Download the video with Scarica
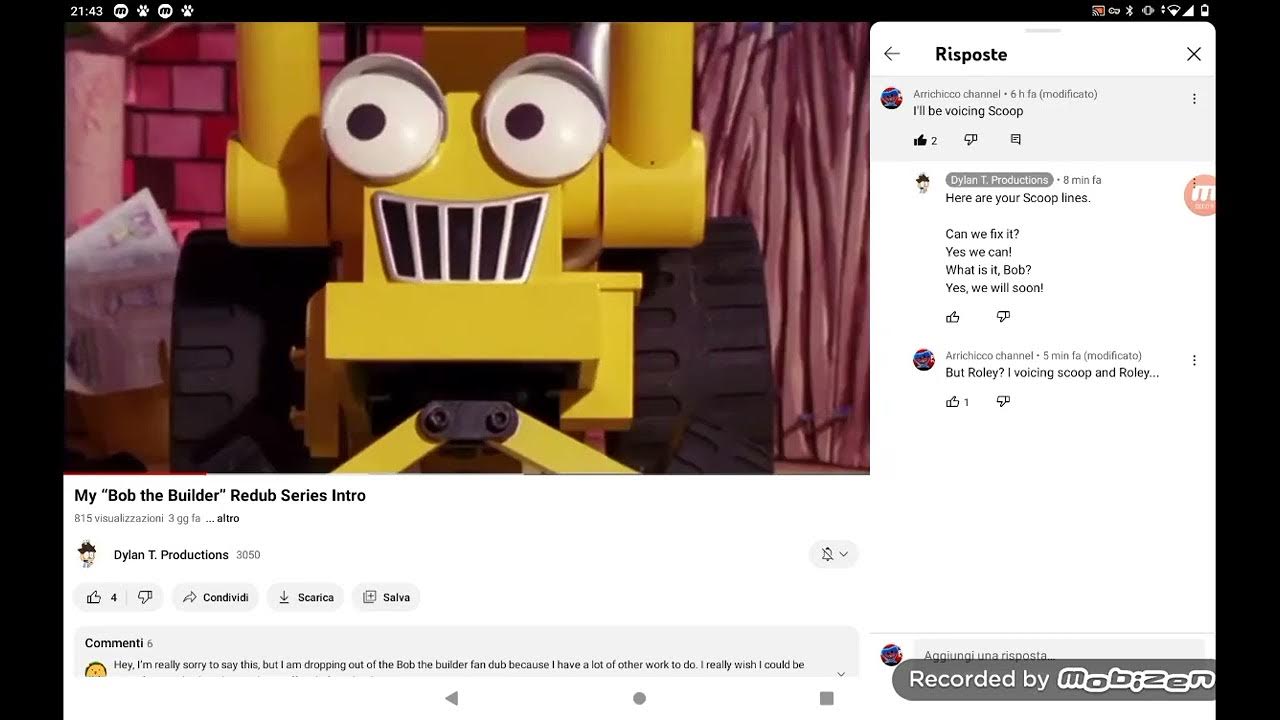Viewport: 1280px width, 720px height. coord(306,597)
